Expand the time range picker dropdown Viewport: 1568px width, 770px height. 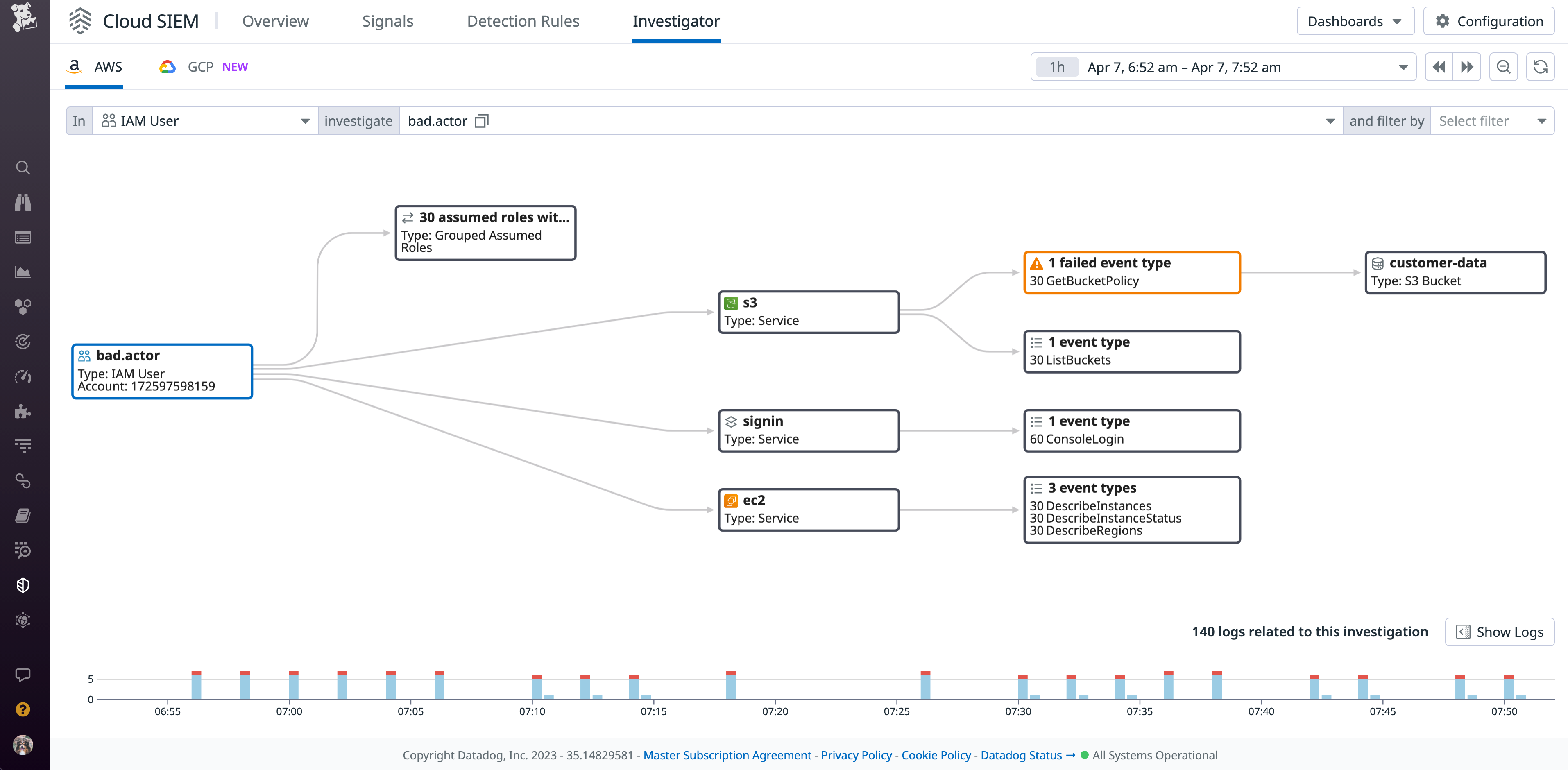(1403, 67)
